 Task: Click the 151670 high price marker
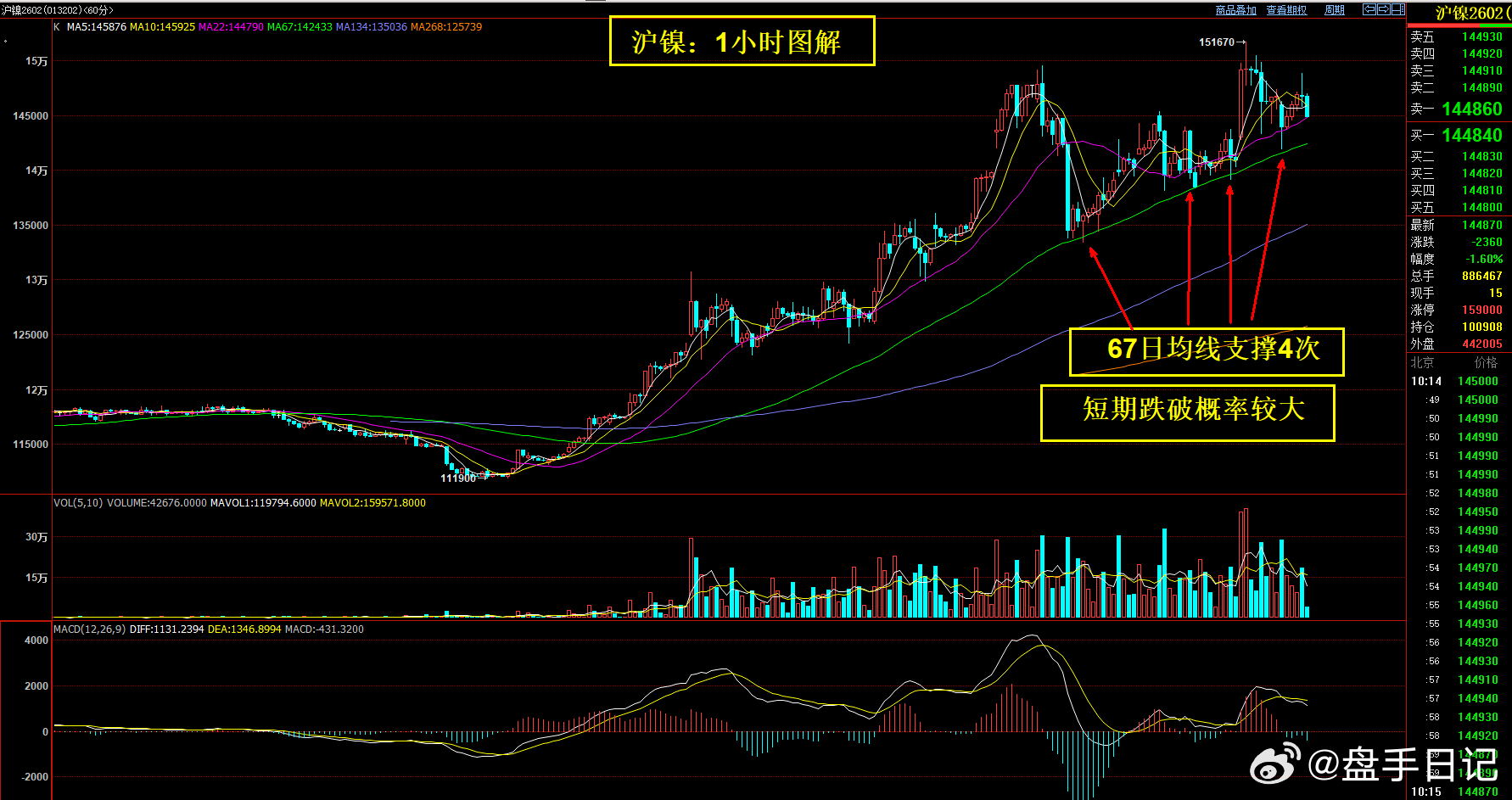coord(1217,42)
